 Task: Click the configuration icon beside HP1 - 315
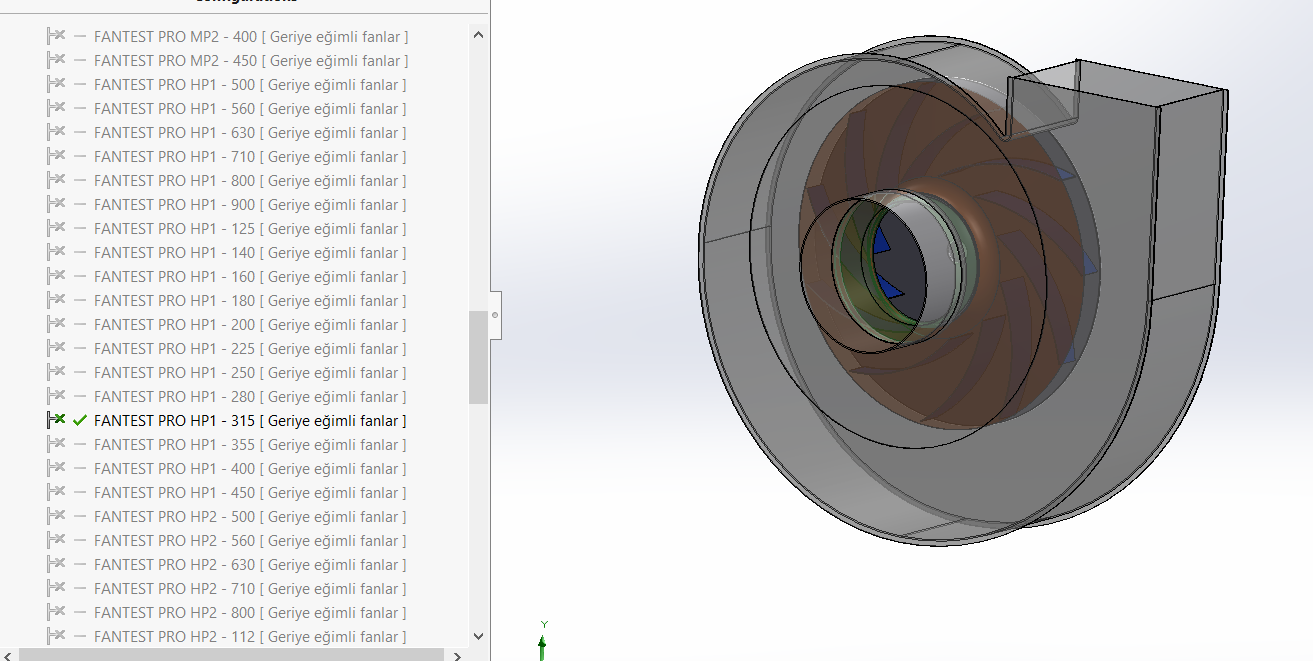pyautogui.click(x=57, y=420)
